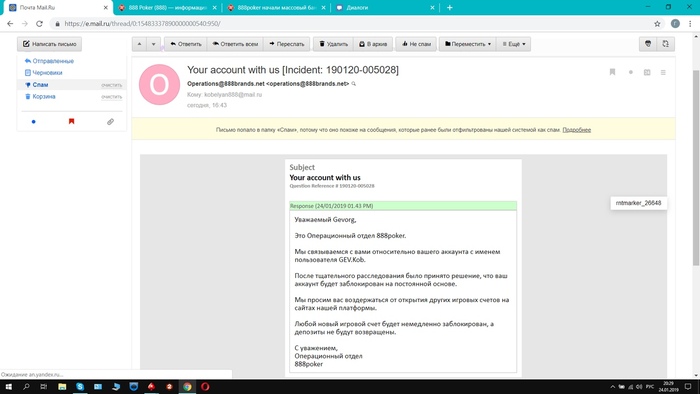Open the Переместить dropdown
This screenshot has height=394, width=700.
pyautogui.click(x=467, y=44)
